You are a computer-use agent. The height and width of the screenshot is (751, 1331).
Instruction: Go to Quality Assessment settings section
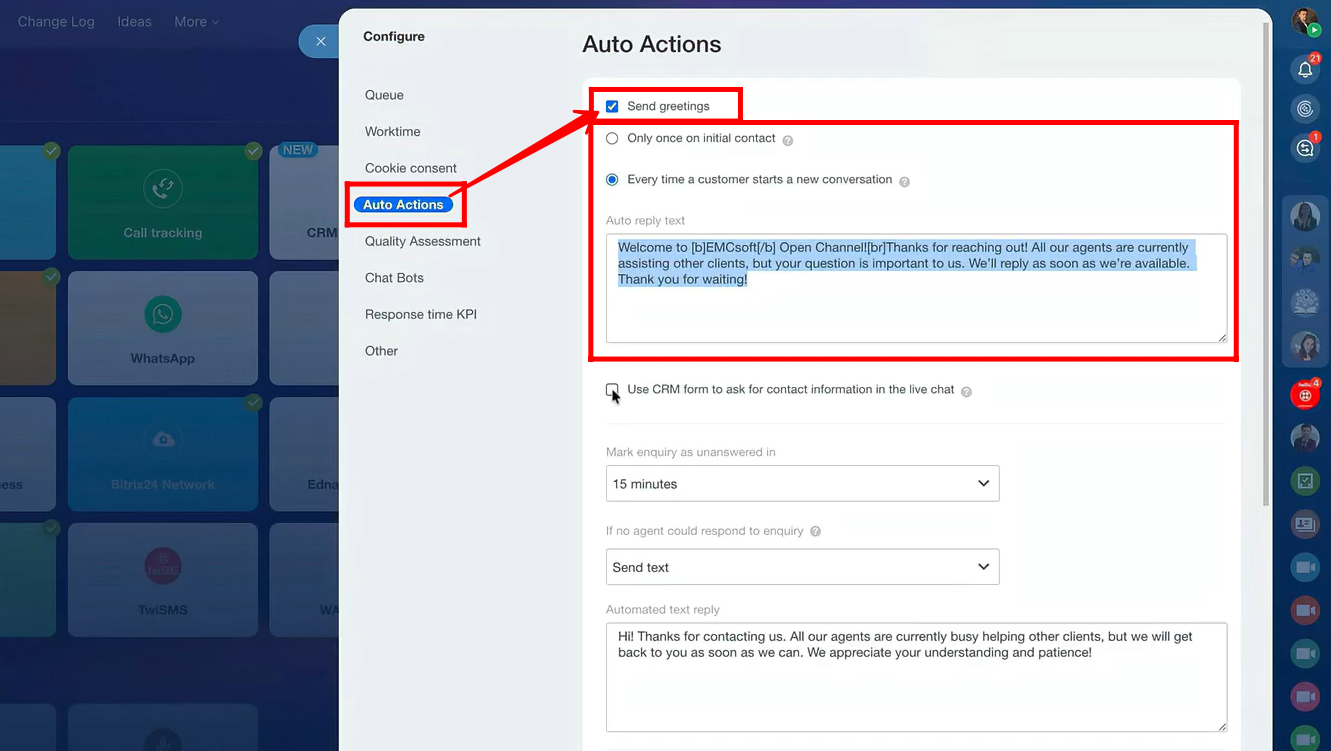coord(422,241)
